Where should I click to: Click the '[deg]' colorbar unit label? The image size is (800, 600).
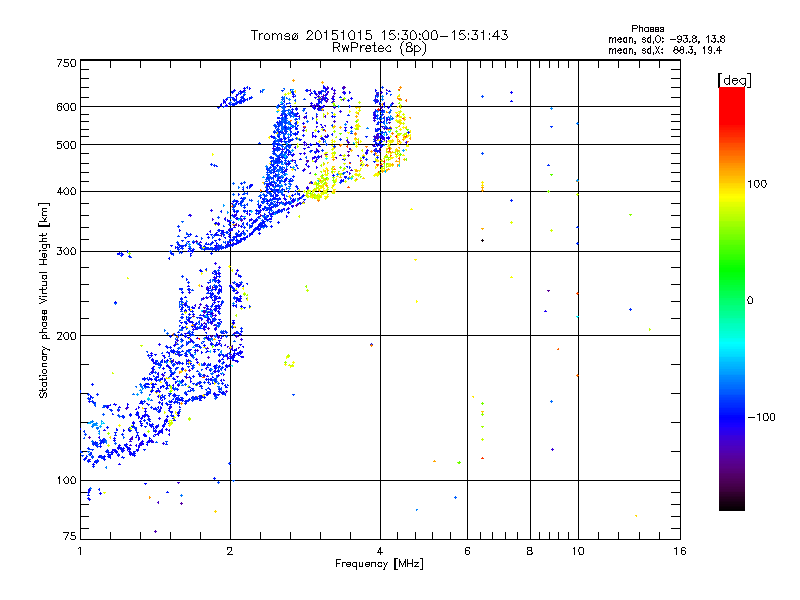coord(734,80)
